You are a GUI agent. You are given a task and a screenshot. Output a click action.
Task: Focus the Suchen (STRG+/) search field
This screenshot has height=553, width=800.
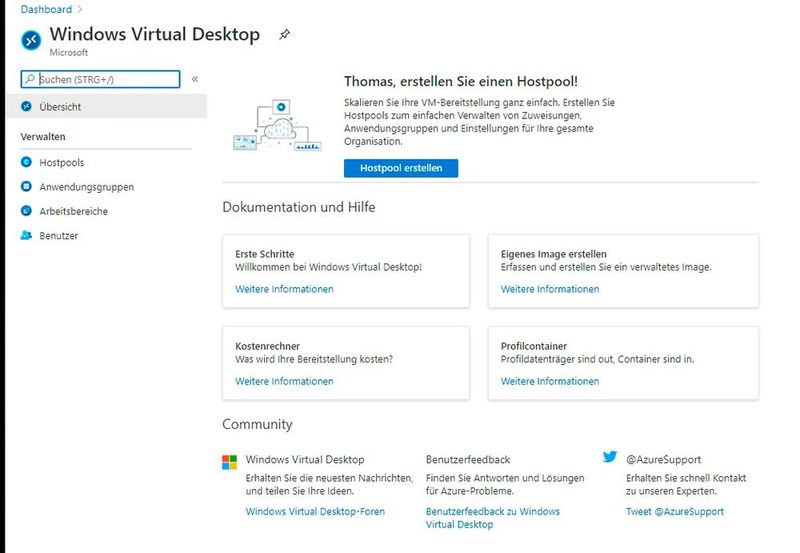click(x=101, y=79)
